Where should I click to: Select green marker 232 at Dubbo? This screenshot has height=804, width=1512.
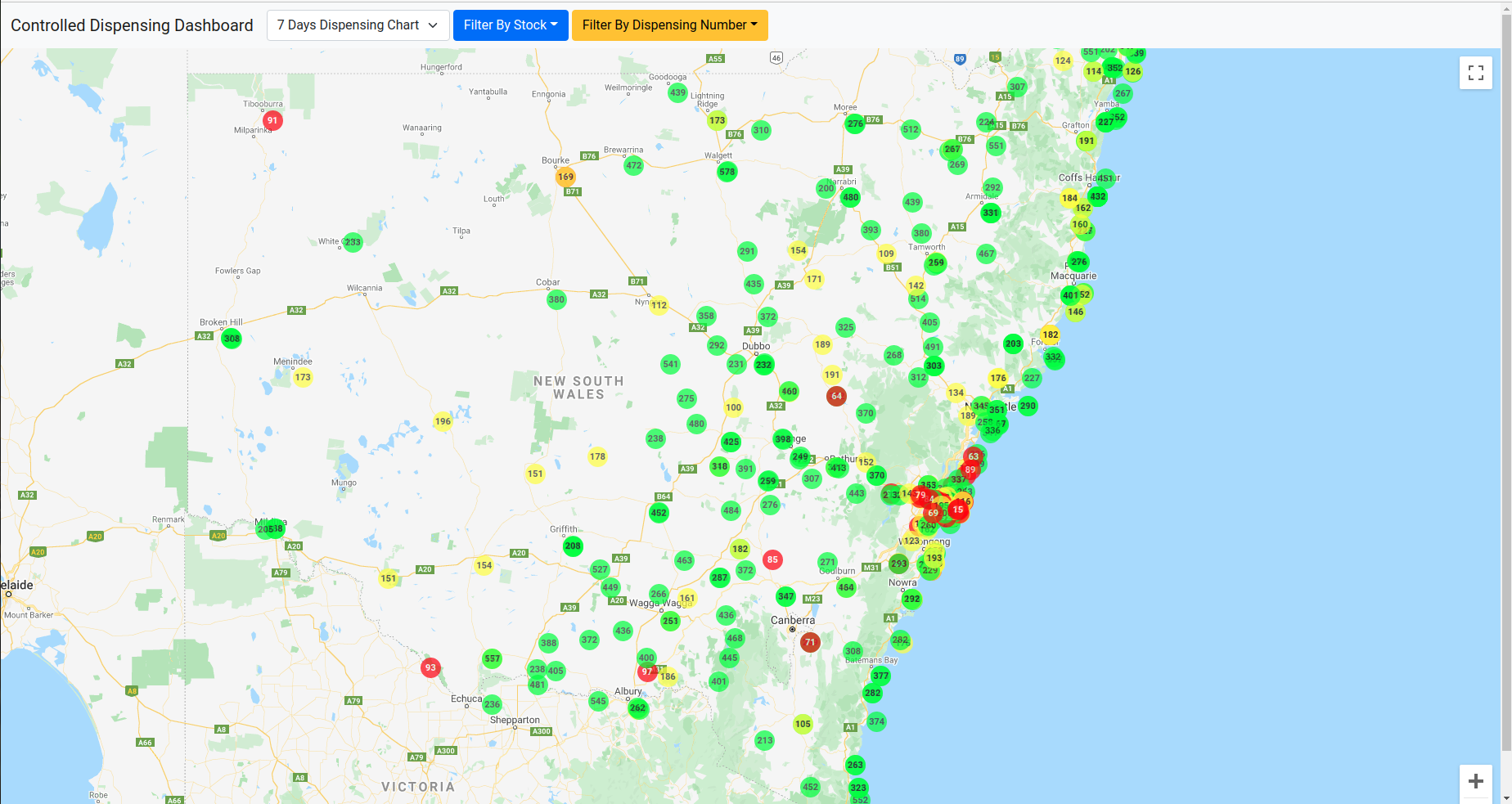(763, 365)
